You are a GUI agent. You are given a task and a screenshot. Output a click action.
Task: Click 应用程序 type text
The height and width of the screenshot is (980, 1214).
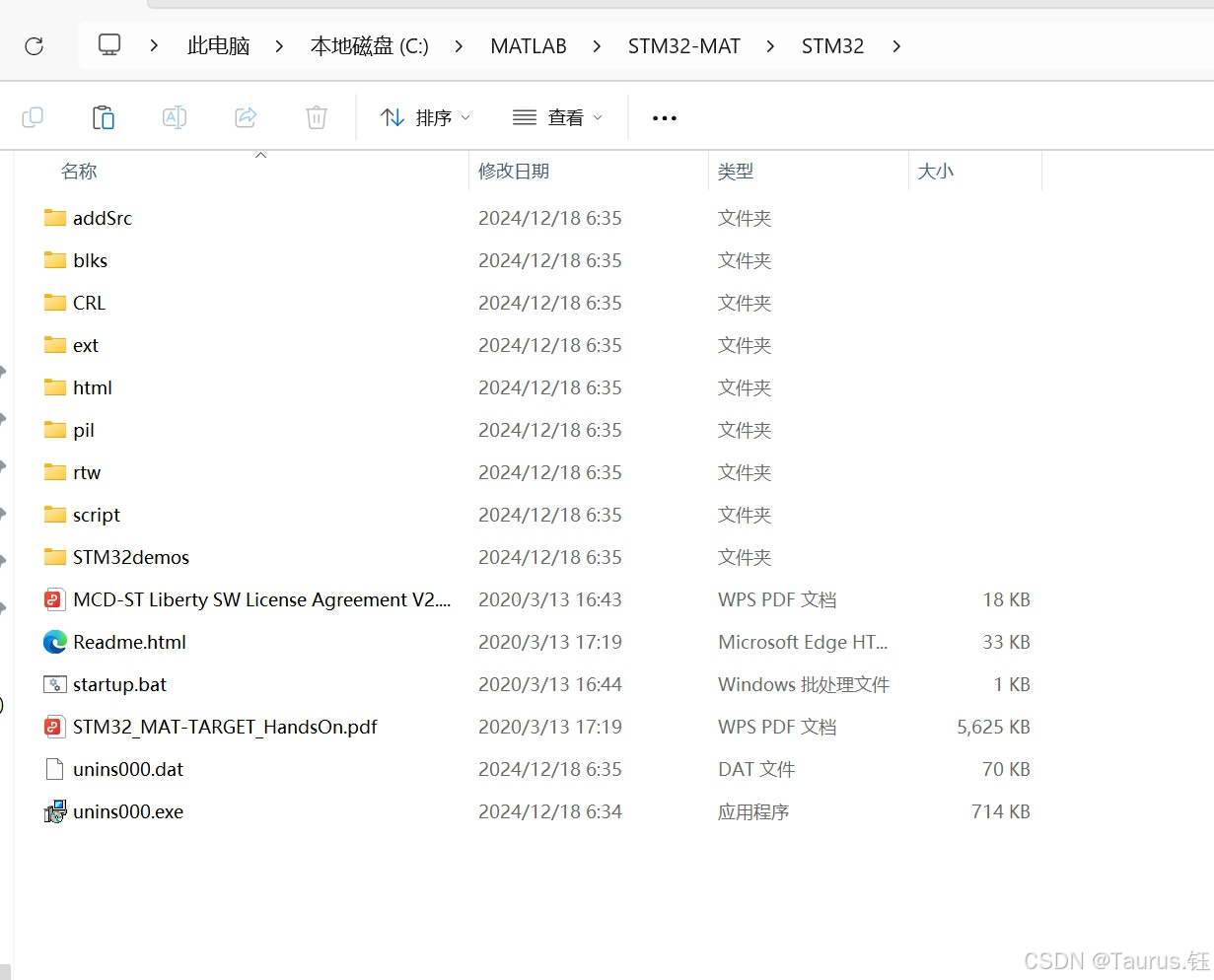pos(753,811)
